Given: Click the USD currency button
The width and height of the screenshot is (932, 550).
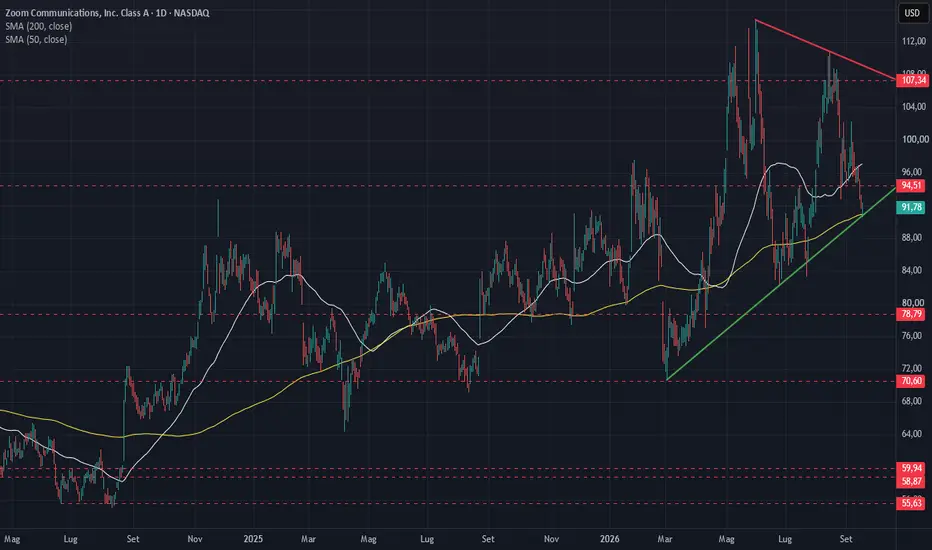Looking at the screenshot, I should point(912,13).
